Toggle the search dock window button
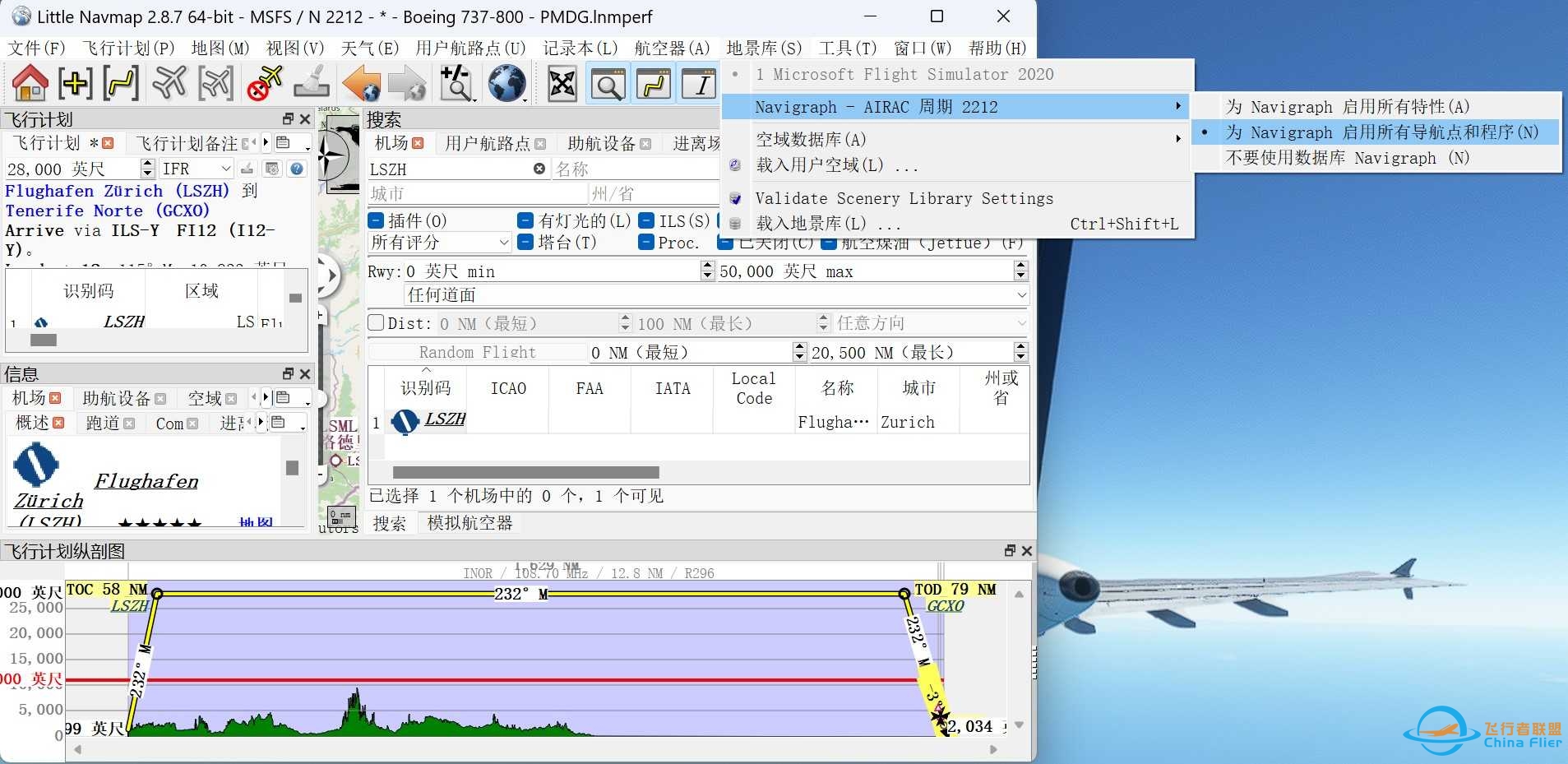This screenshot has width=1568, height=764. tap(608, 84)
